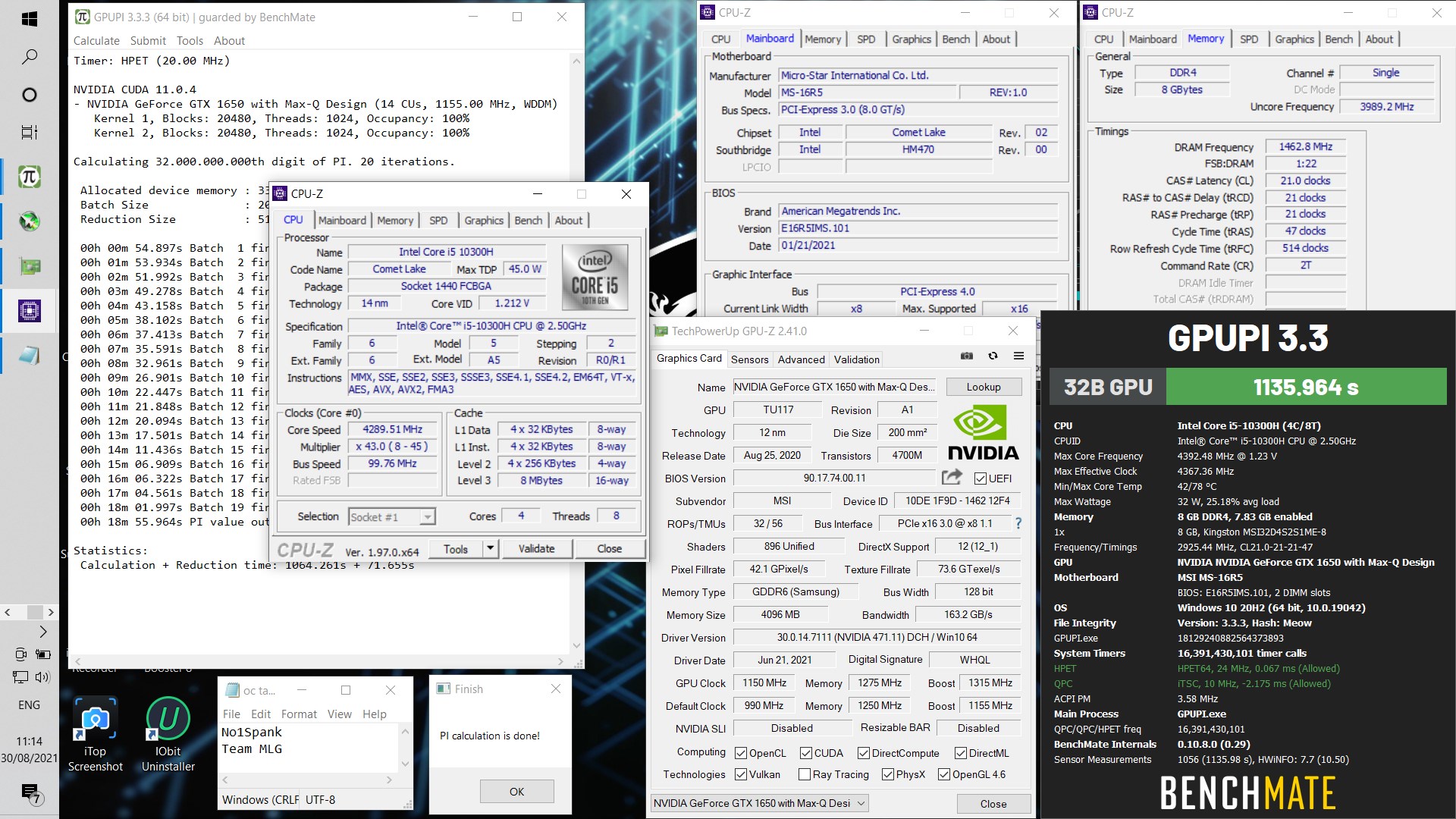Refresh GPU-Z with the refresh icon
This screenshot has height=819, width=1456.
[x=993, y=356]
